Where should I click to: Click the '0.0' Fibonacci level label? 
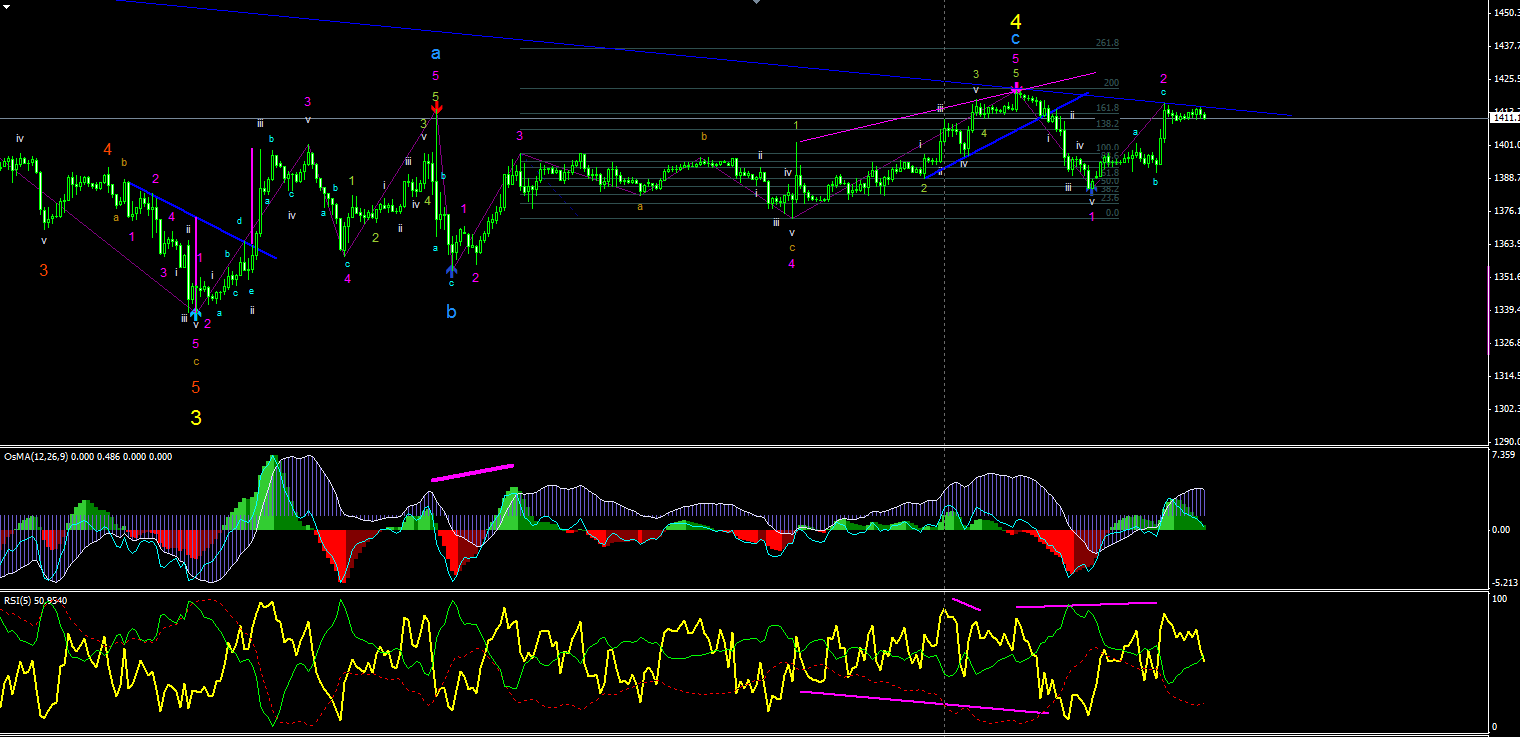[x=1112, y=213]
